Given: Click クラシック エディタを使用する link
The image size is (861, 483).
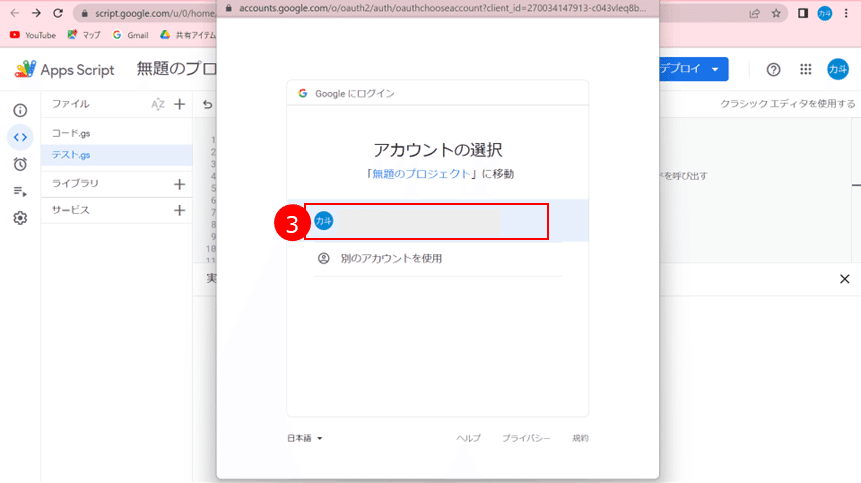Looking at the screenshot, I should (787, 104).
